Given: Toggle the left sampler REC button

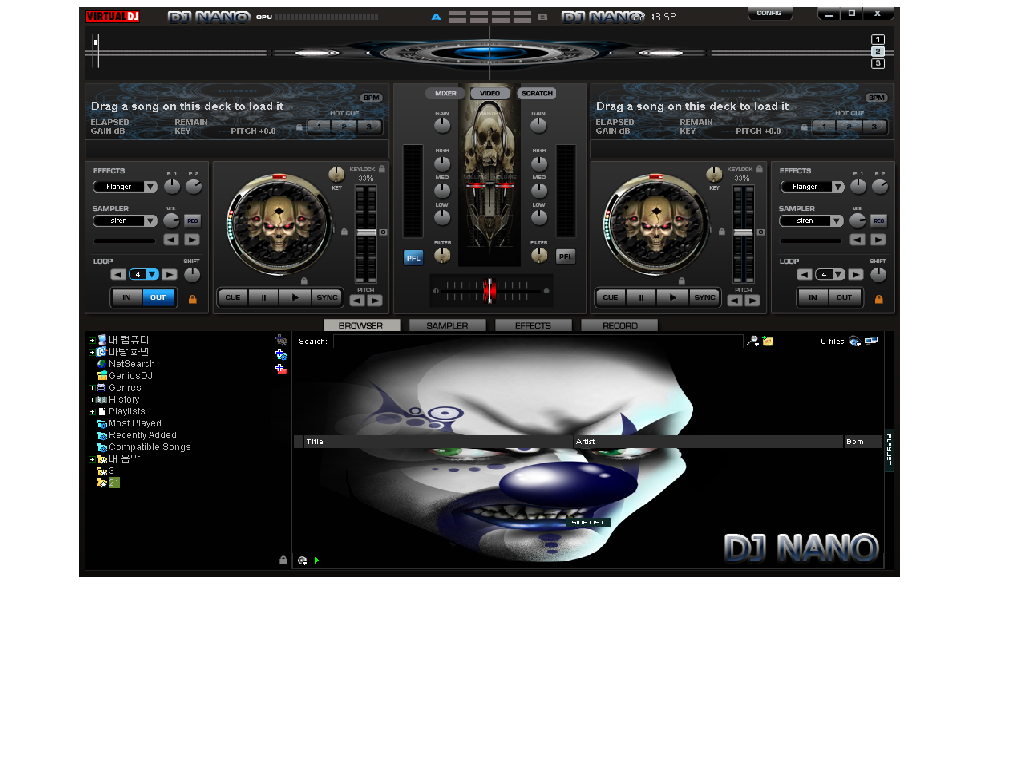Looking at the screenshot, I should tap(193, 221).
